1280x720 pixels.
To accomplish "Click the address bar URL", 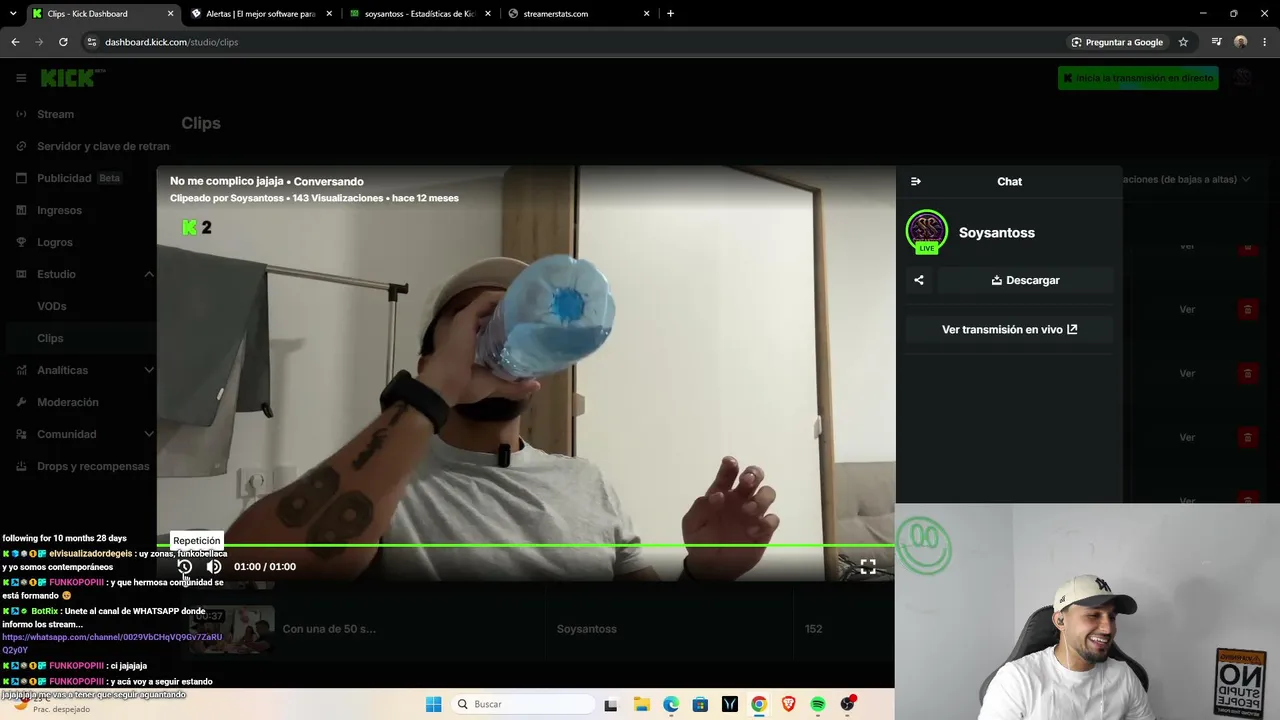I will (x=172, y=42).
